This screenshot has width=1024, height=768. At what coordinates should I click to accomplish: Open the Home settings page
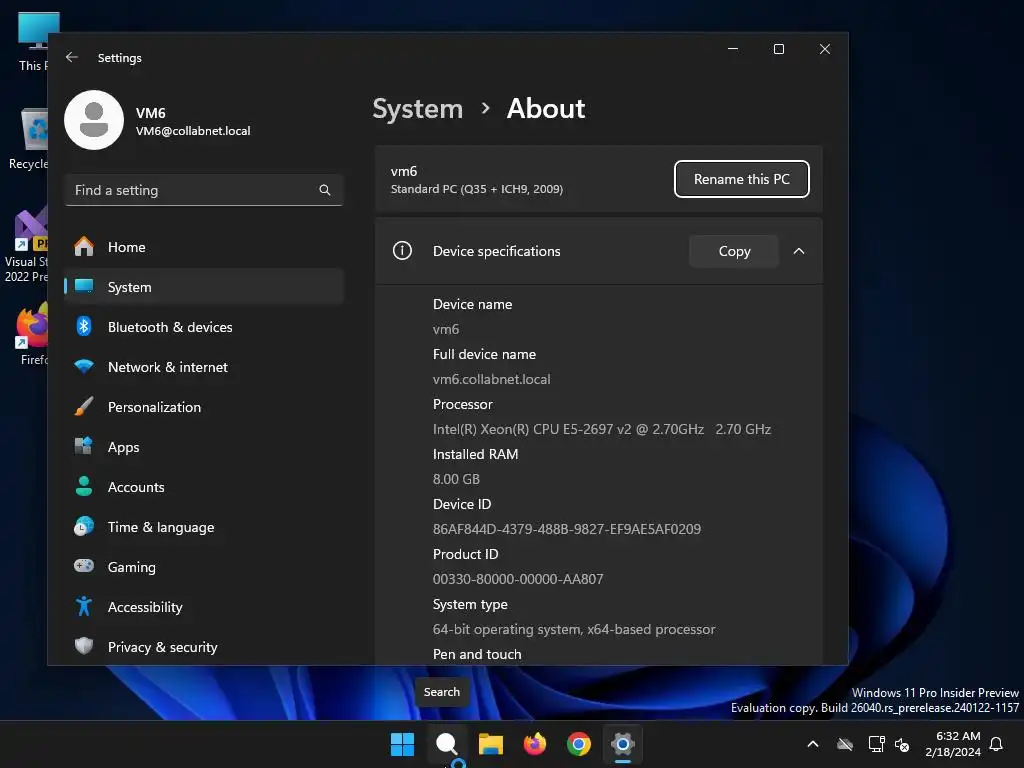point(204,247)
